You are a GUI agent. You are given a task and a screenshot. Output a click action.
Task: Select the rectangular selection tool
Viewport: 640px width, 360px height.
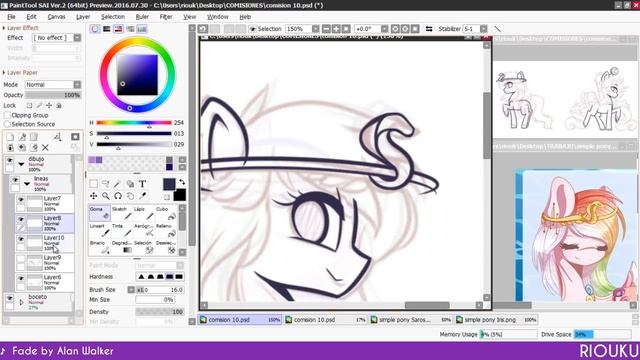(x=93, y=184)
